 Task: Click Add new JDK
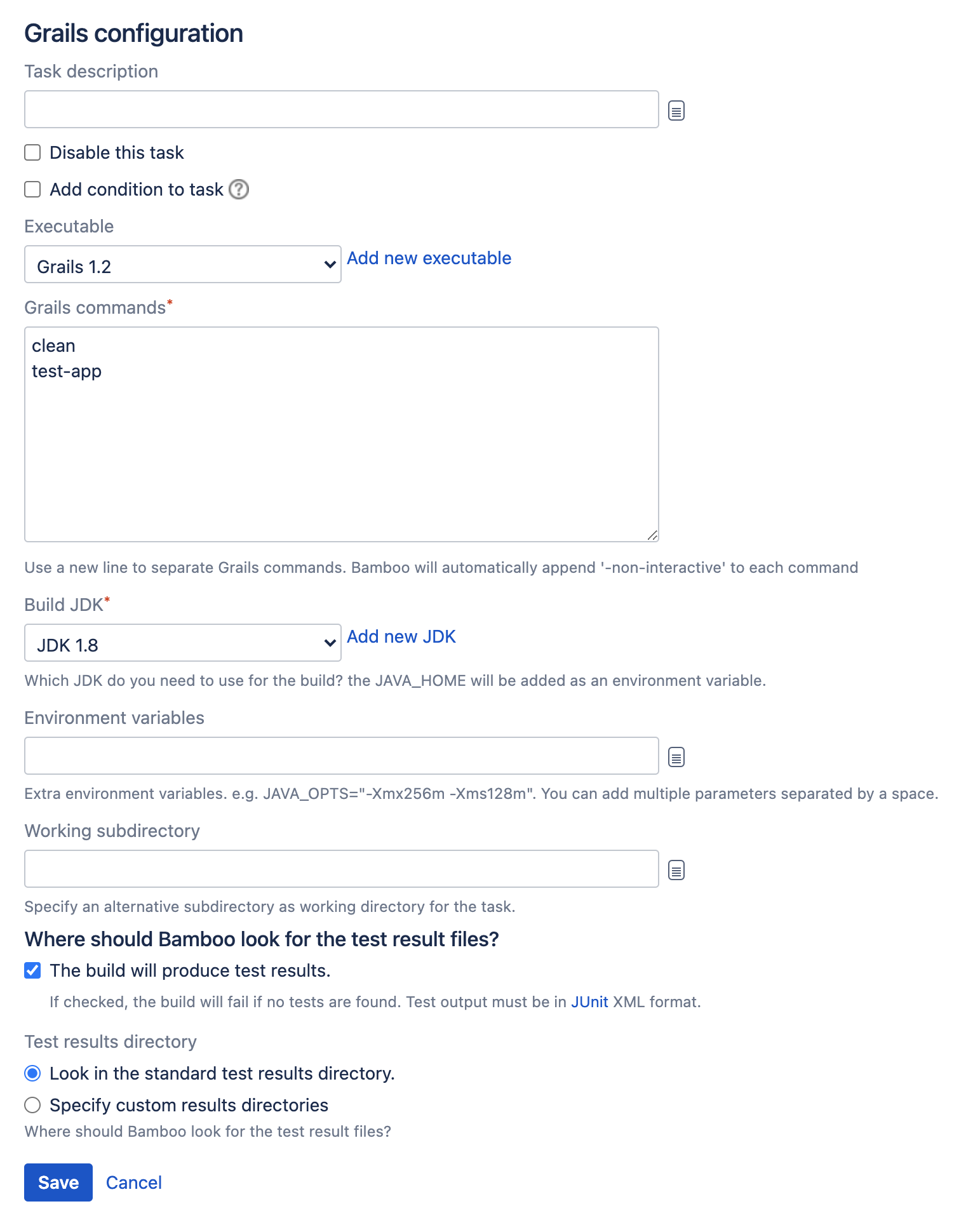click(401, 636)
